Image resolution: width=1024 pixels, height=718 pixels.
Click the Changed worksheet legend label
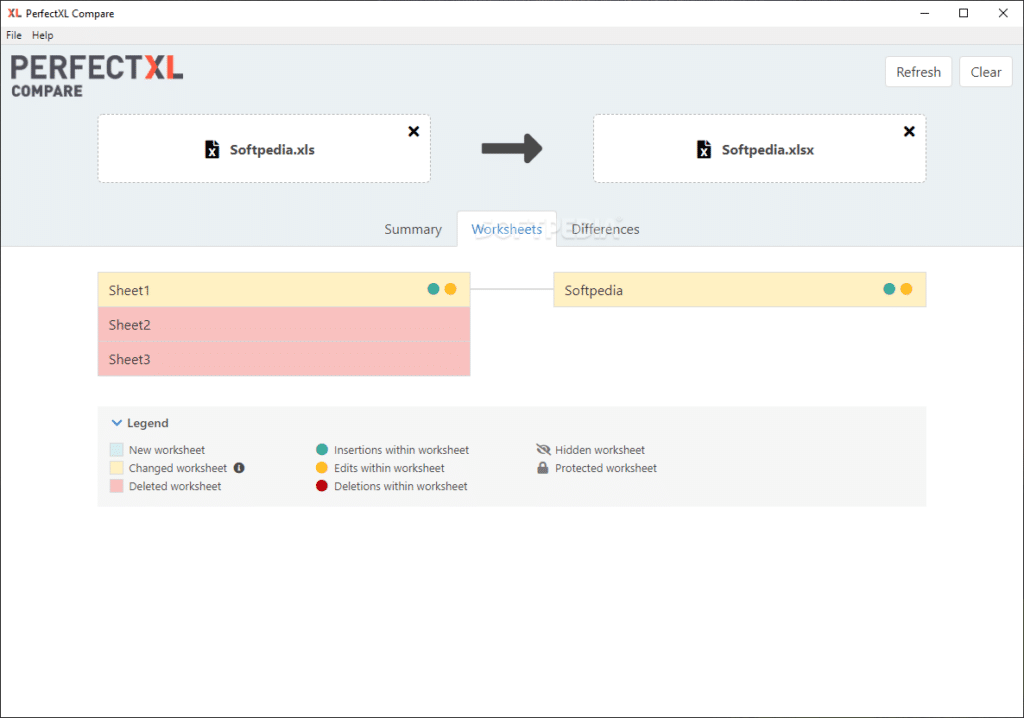(178, 468)
